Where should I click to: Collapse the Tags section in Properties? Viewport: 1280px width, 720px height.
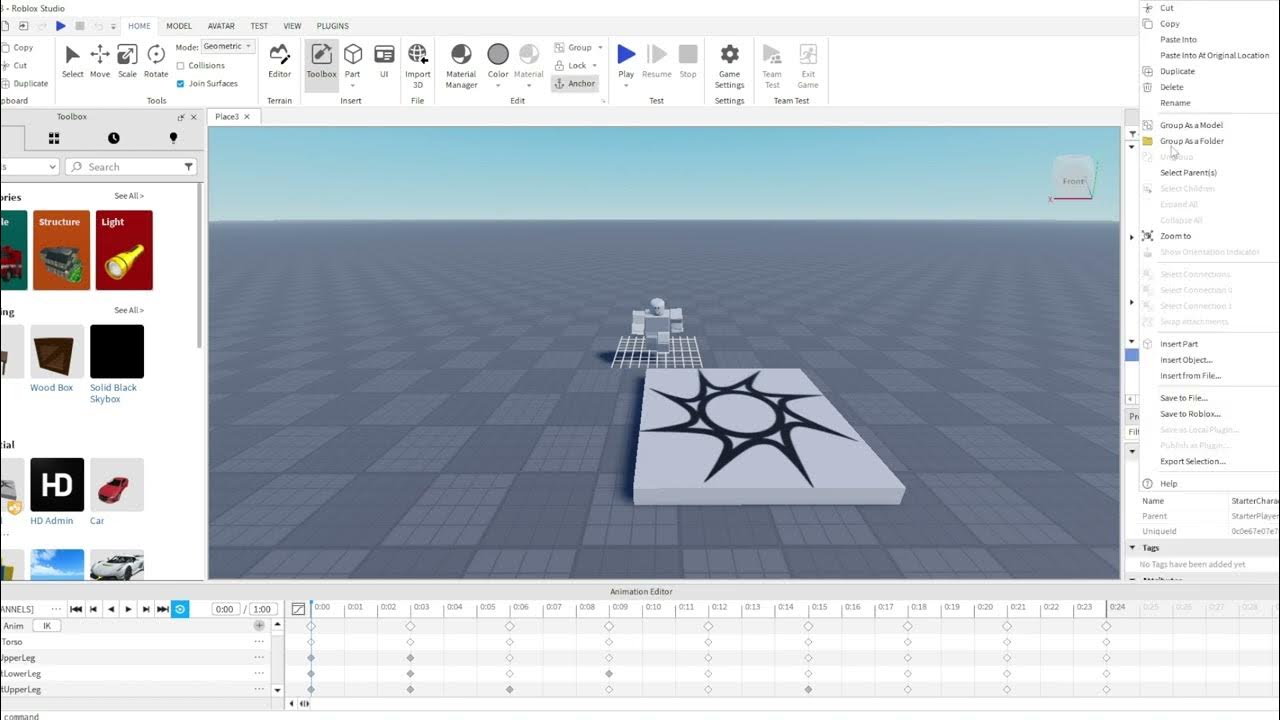(1133, 547)
